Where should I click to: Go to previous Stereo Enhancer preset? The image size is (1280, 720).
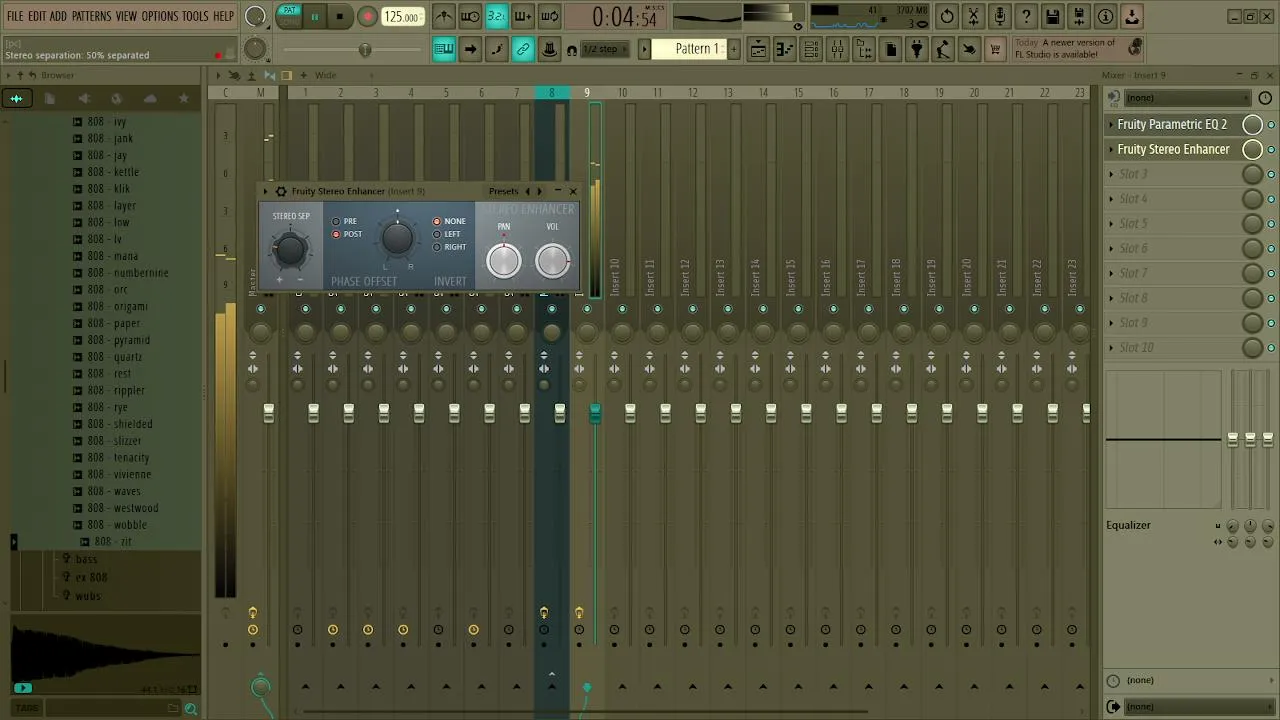527,191
